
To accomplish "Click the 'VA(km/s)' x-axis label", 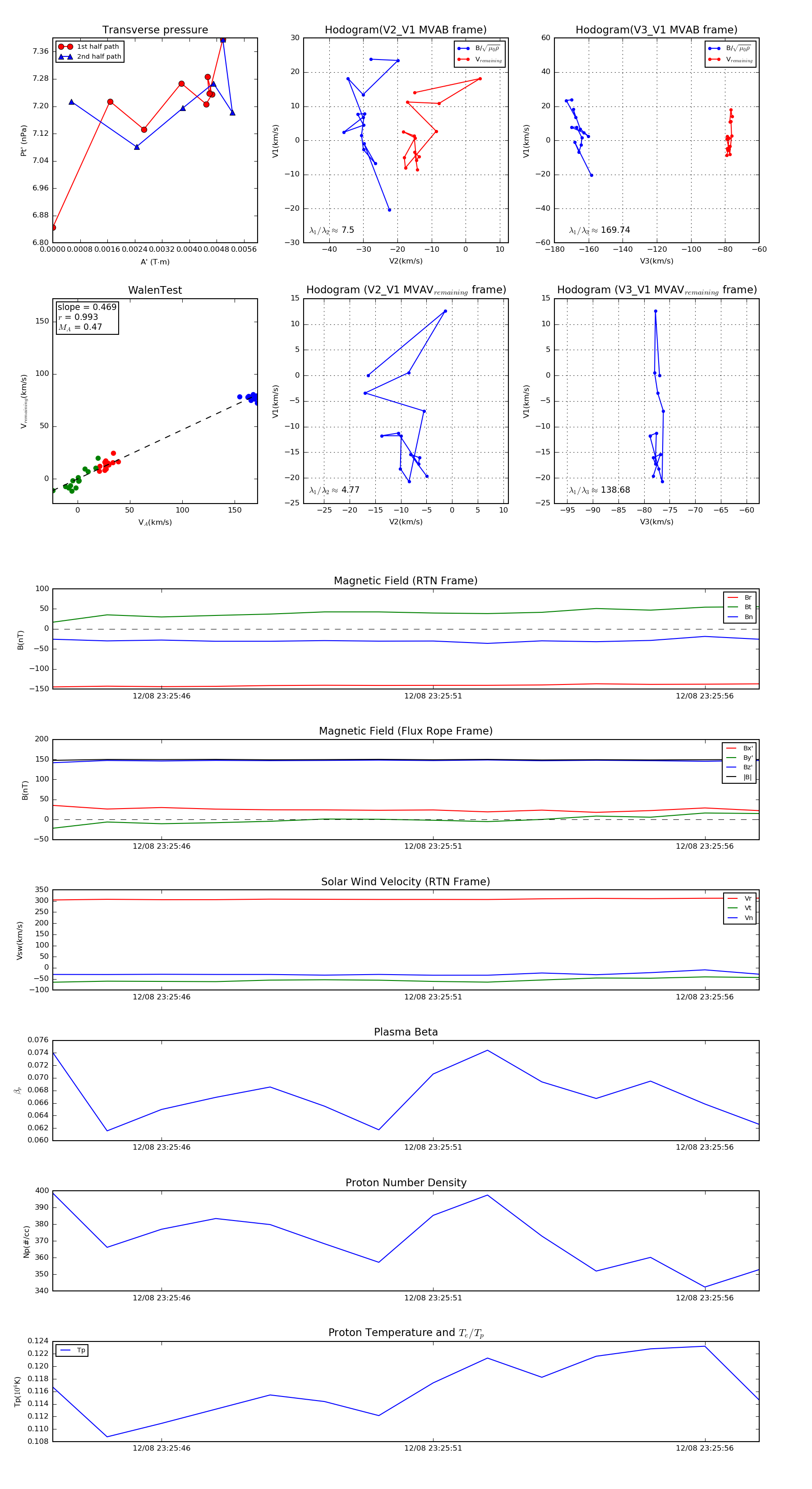I will pos(155,523).
